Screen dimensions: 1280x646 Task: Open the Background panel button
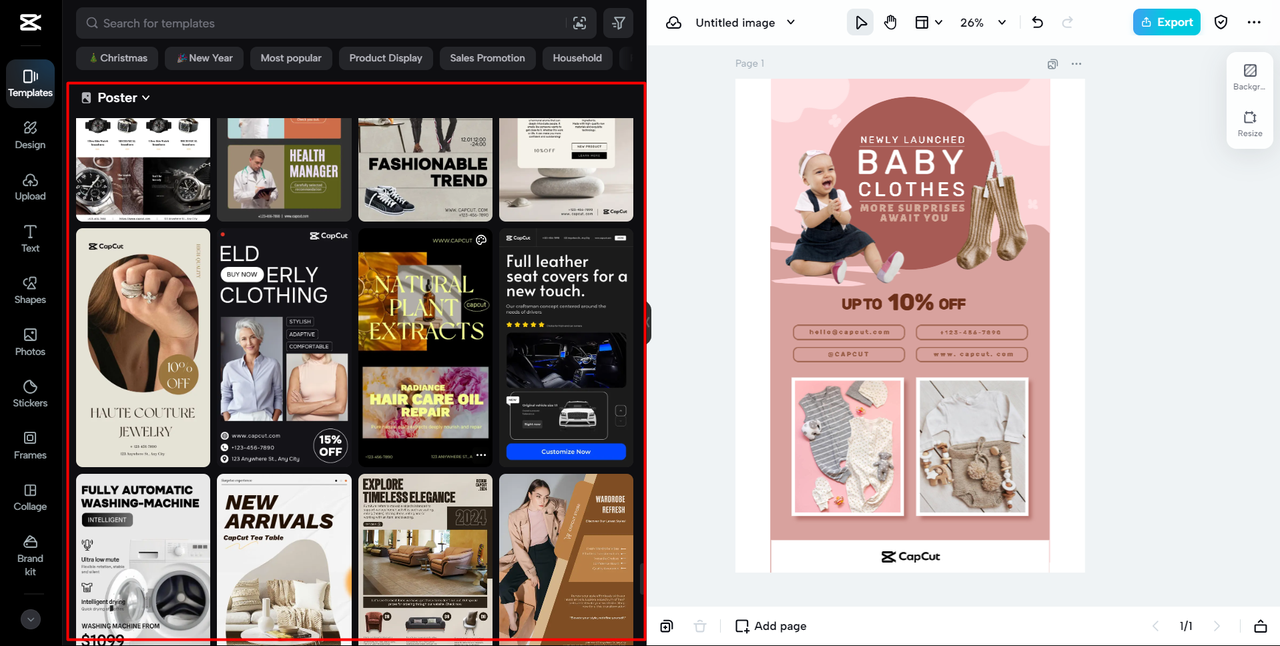click(x=1250, y=77)
